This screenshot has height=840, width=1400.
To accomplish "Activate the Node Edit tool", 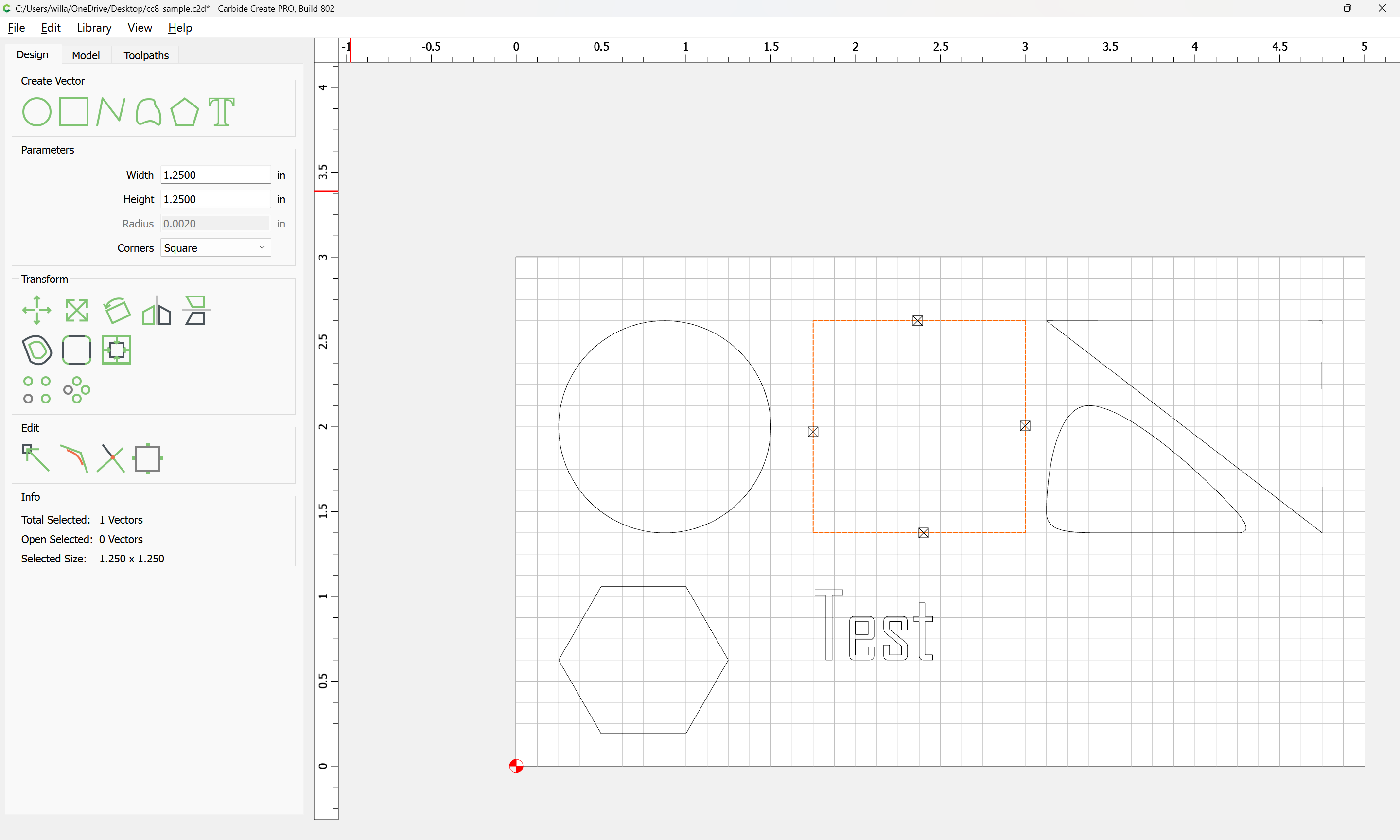I will pyautogui.click(x=35, y=458).
